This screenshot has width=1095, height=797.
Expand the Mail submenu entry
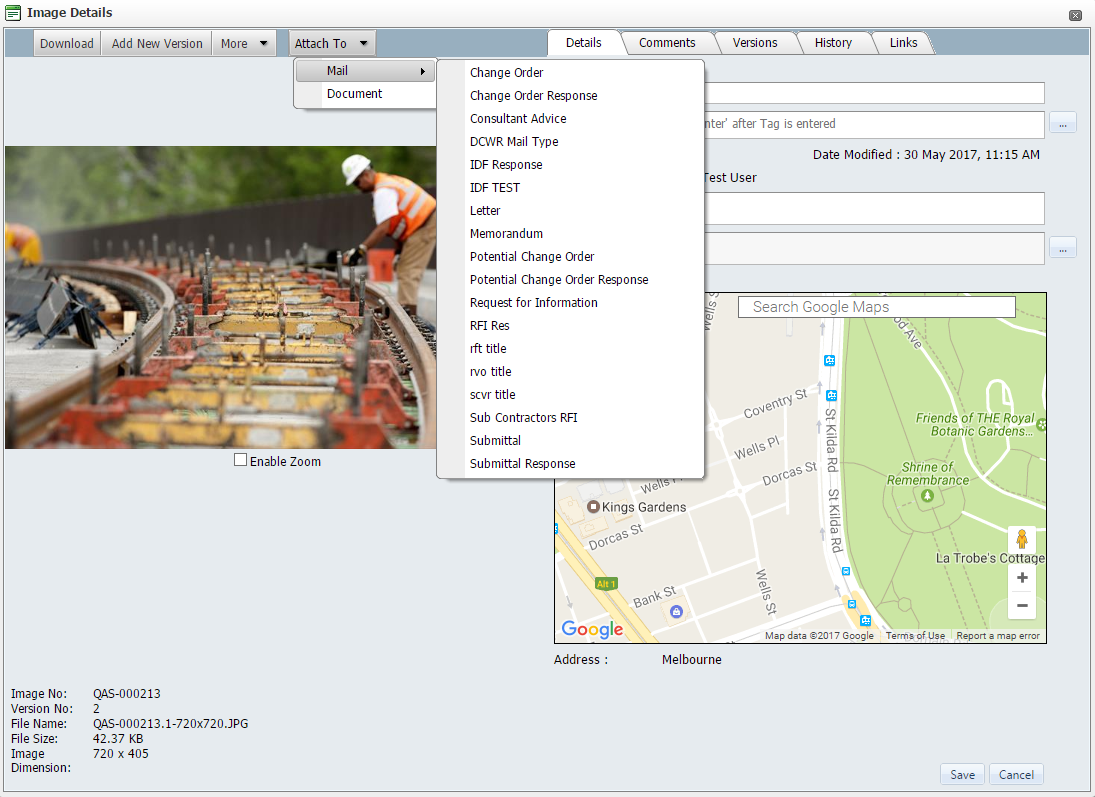coord(365,71)
